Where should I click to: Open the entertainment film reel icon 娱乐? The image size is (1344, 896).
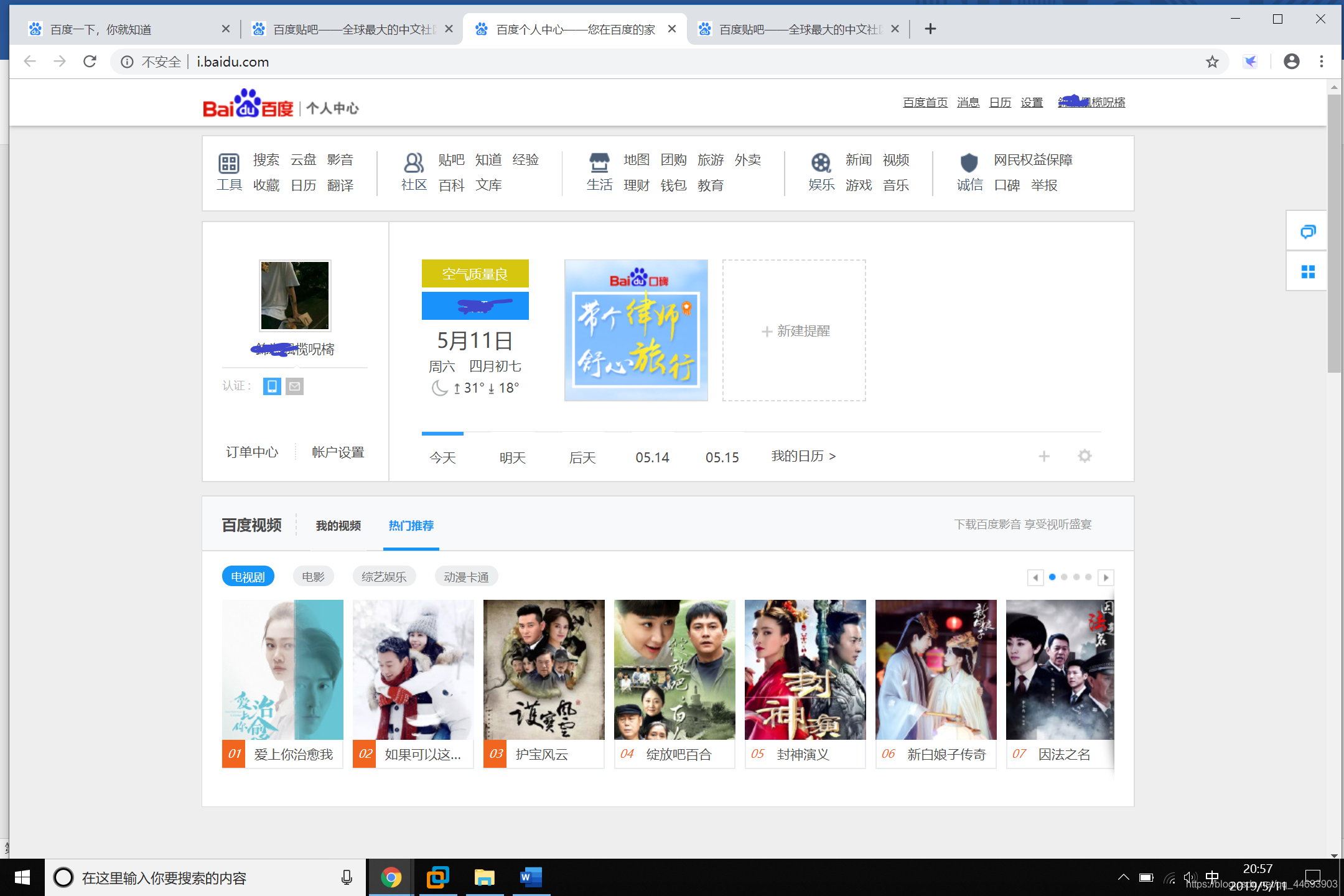pos(821,163)
